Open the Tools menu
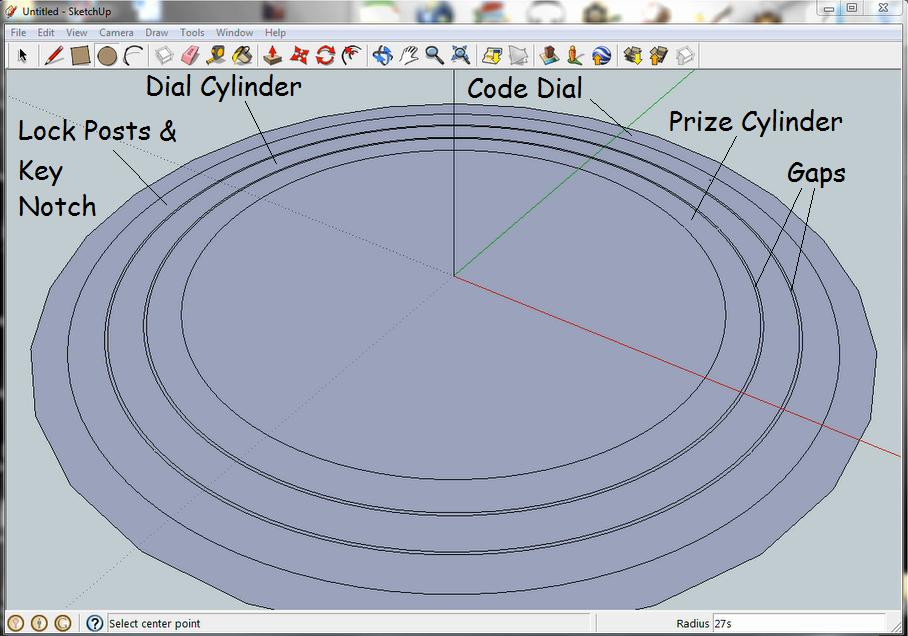 click(192, 32)
